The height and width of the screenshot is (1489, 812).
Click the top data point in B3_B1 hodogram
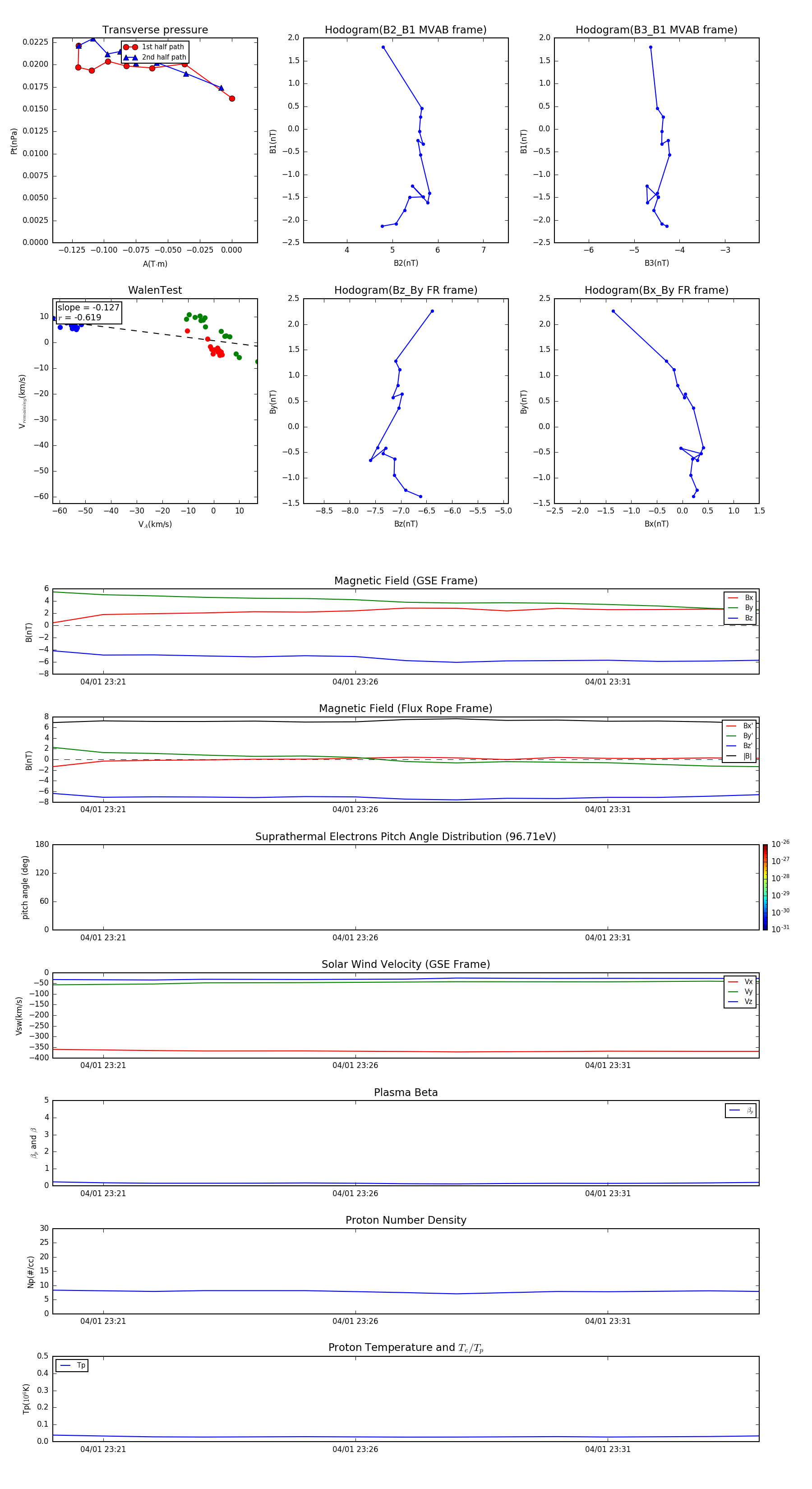[x=650, y=47]
